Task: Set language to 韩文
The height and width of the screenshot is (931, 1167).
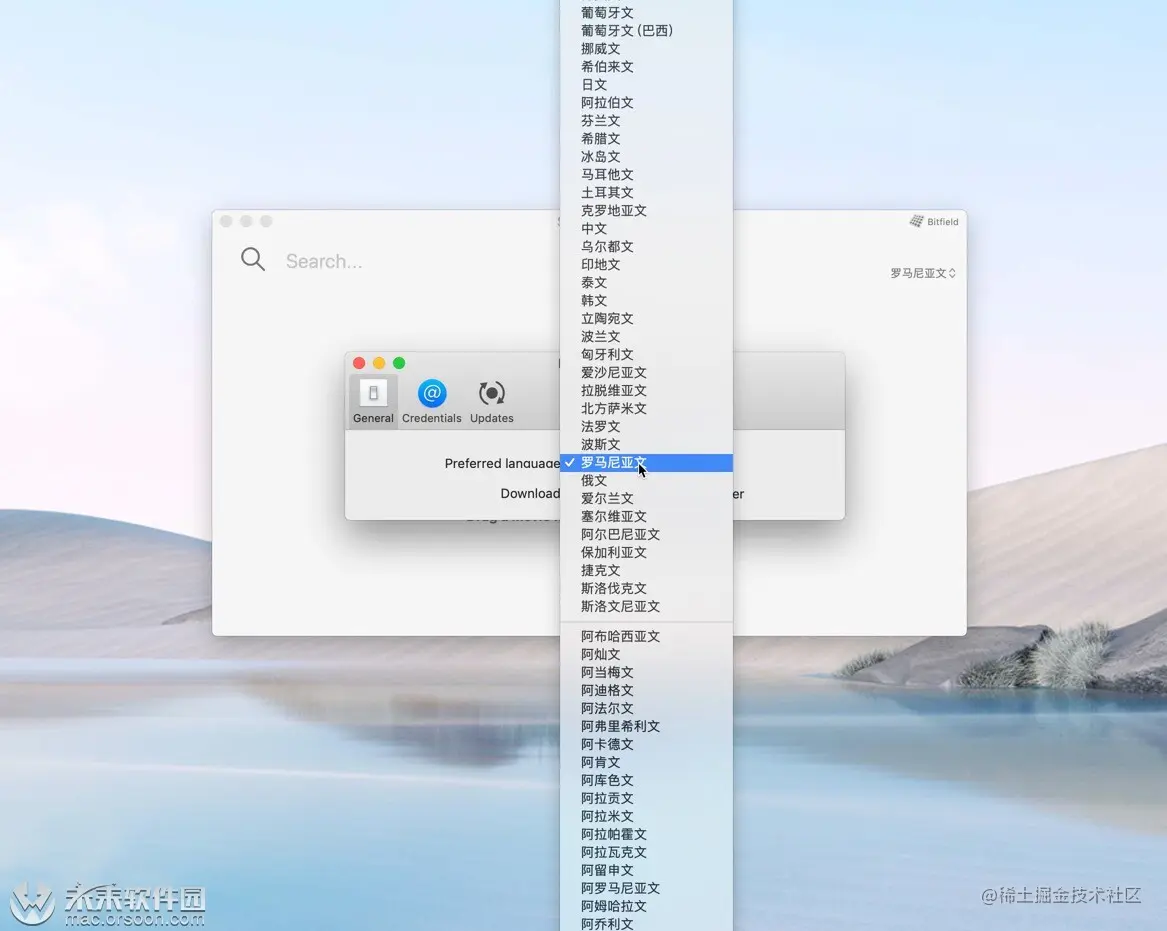Action: (646, 301)
